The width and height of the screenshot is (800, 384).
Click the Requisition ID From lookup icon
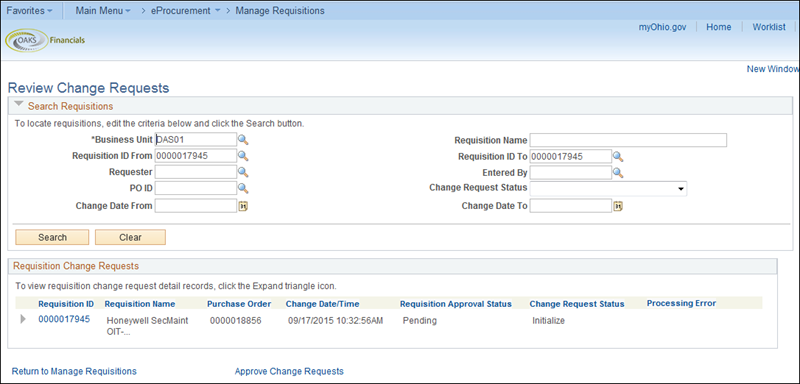(x=243, y=156)
